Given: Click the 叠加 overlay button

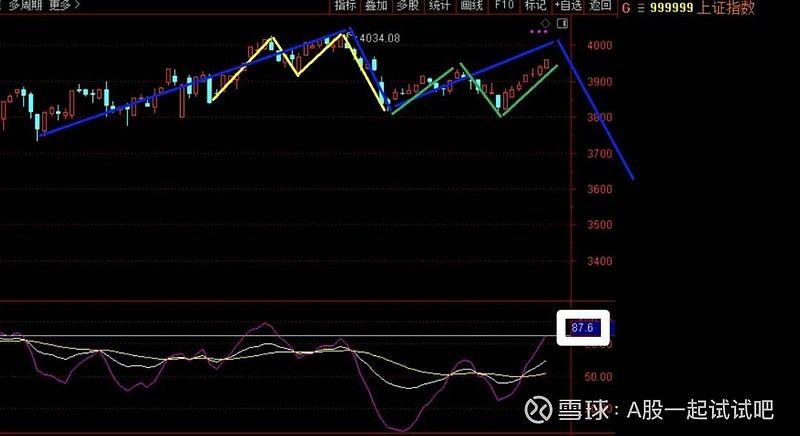Looking at the screenshot, I should coord(377,6).
